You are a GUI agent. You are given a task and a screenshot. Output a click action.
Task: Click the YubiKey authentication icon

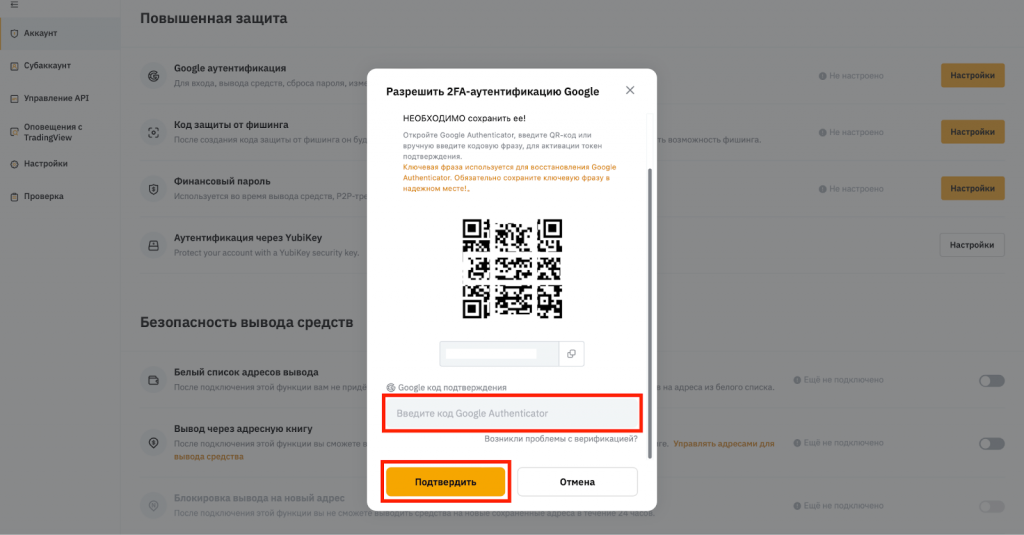click(153, 246)
